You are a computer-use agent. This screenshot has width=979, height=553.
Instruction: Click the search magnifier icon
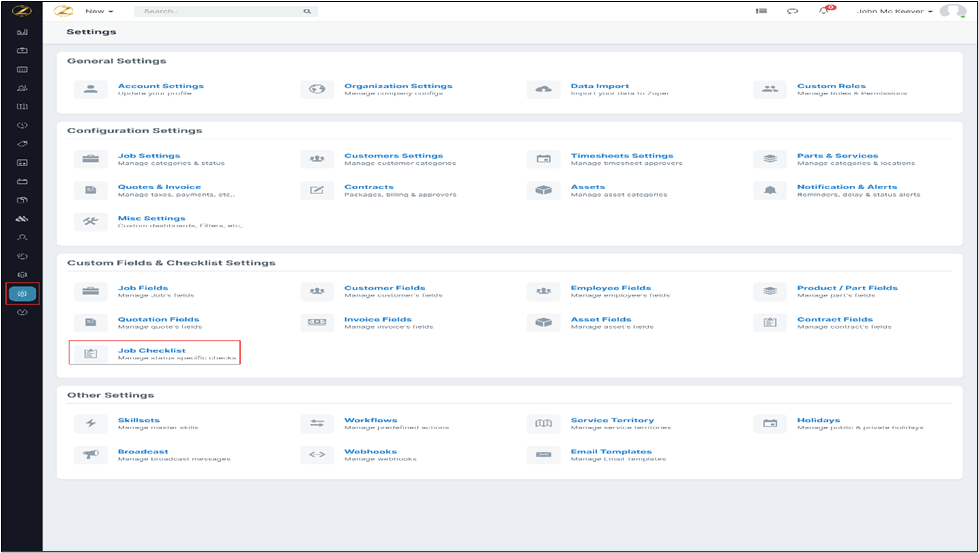click(307, 11)
